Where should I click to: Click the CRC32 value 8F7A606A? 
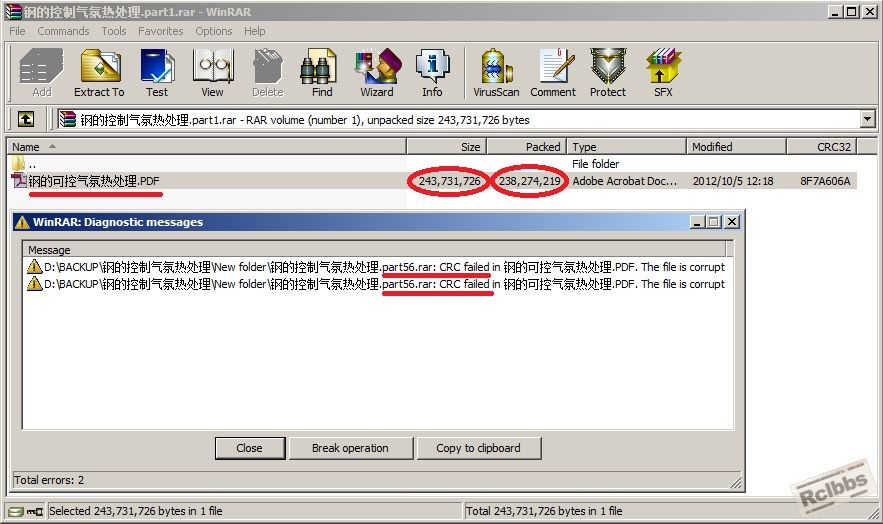tap(825, 181)
